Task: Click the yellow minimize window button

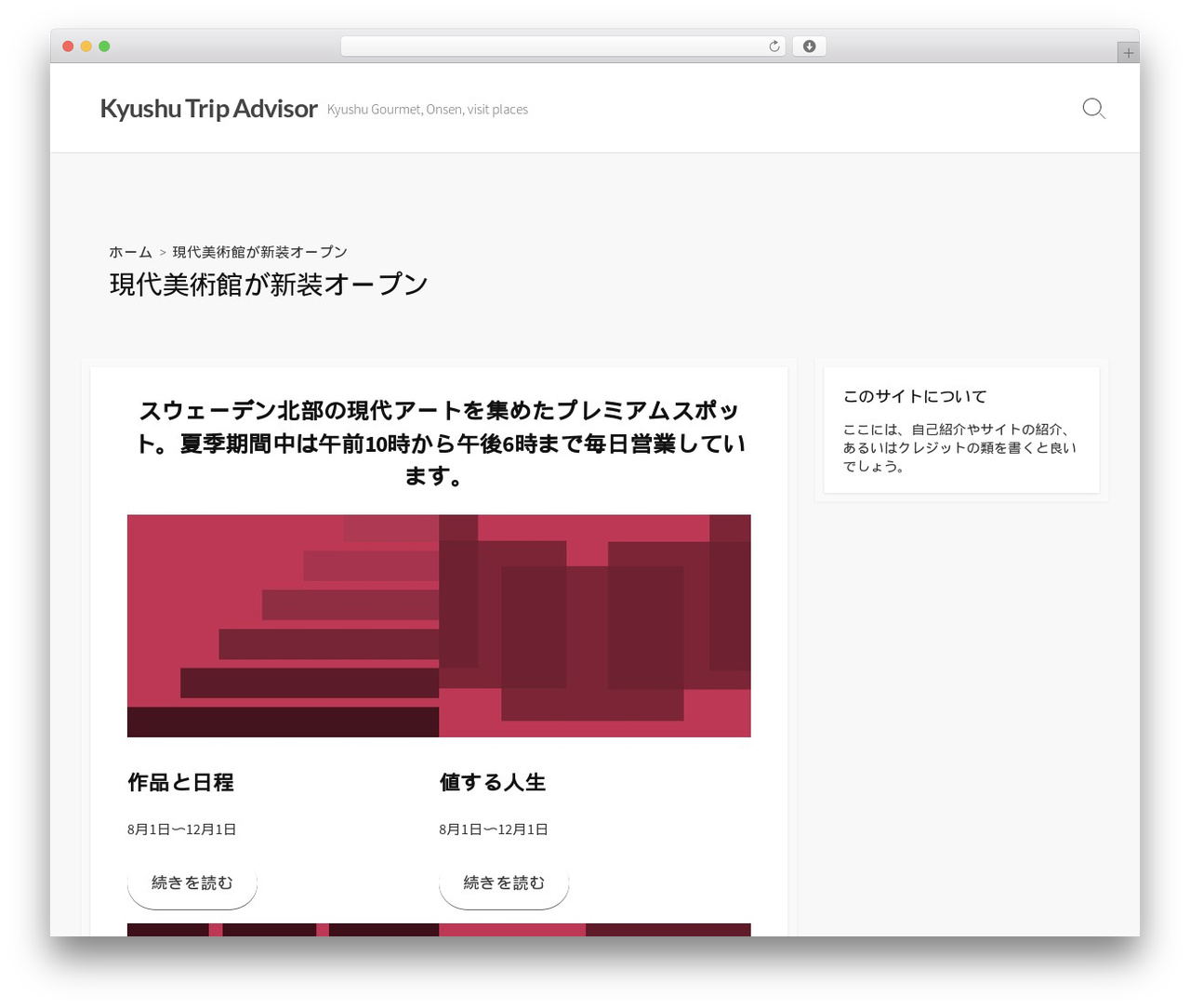Action: 86,46
